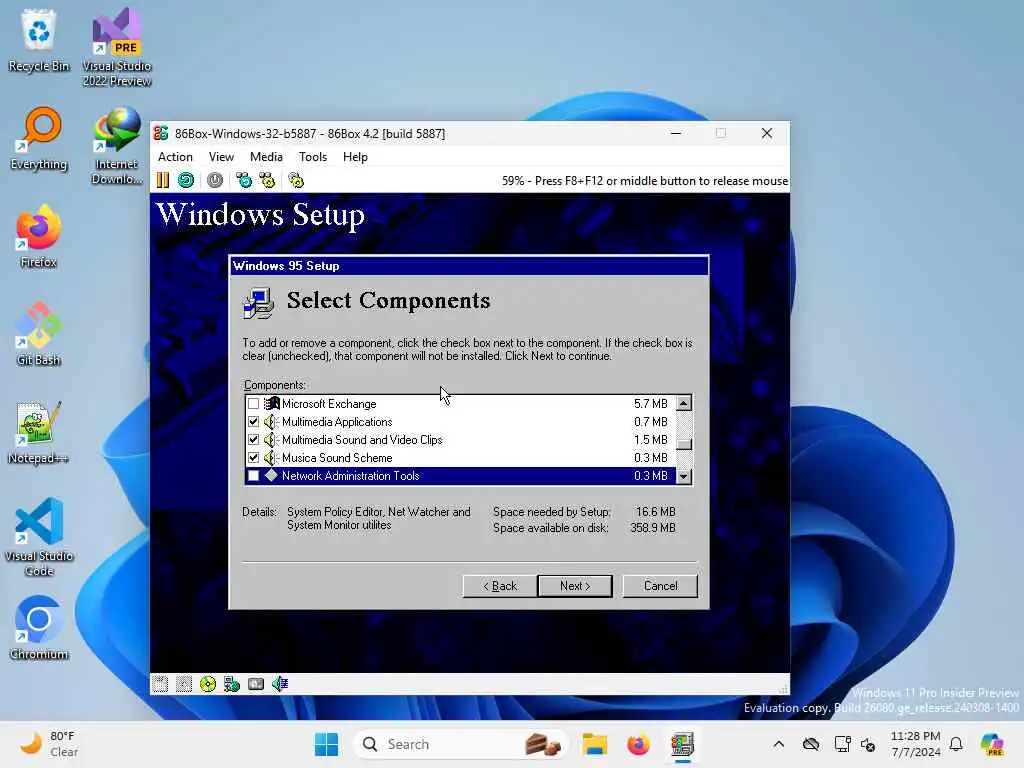Click the teal hard reset toolbar icon
The width and height of the screenshot is (1024, 768).
tap(186, 180)
